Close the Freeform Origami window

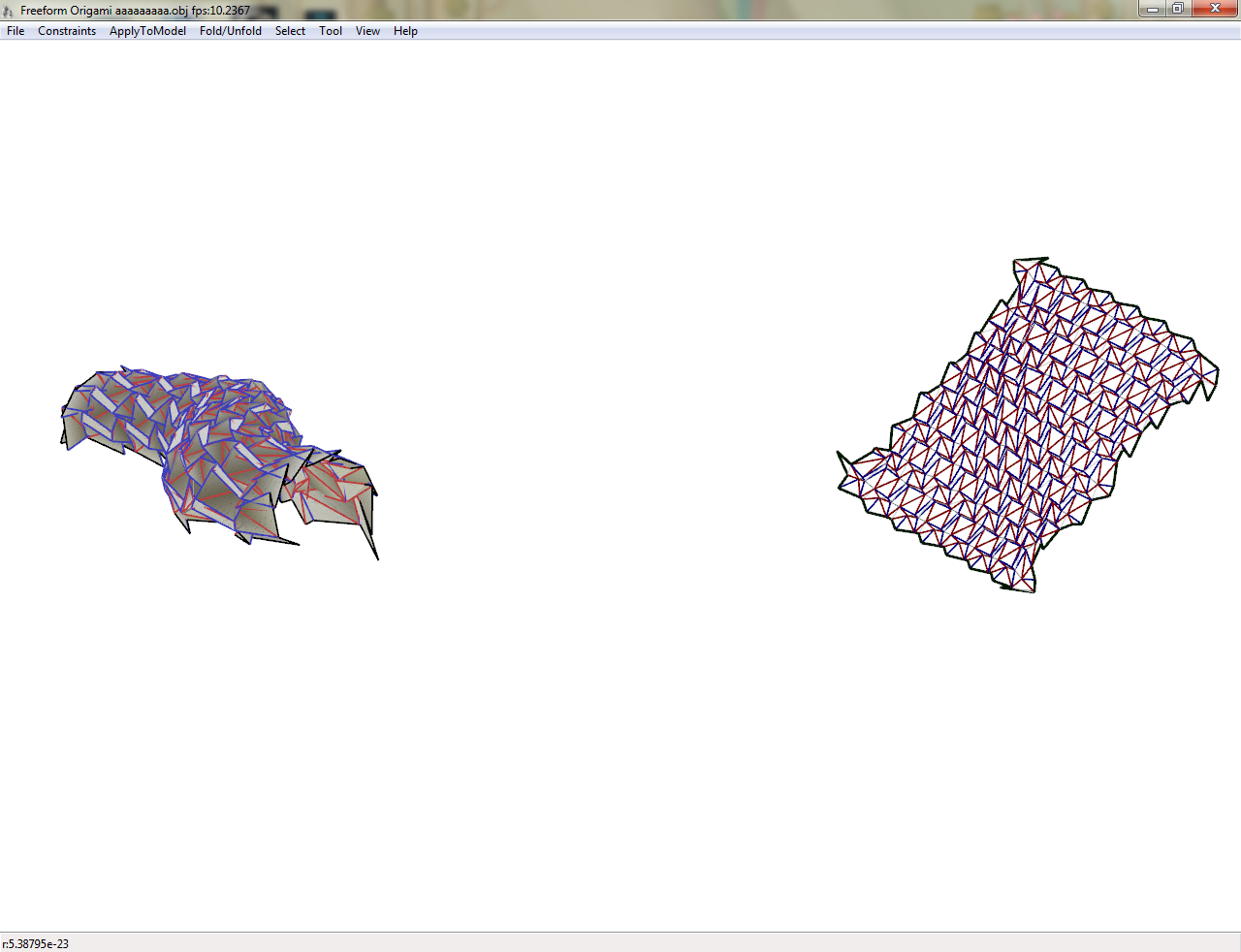point(1215,9)
